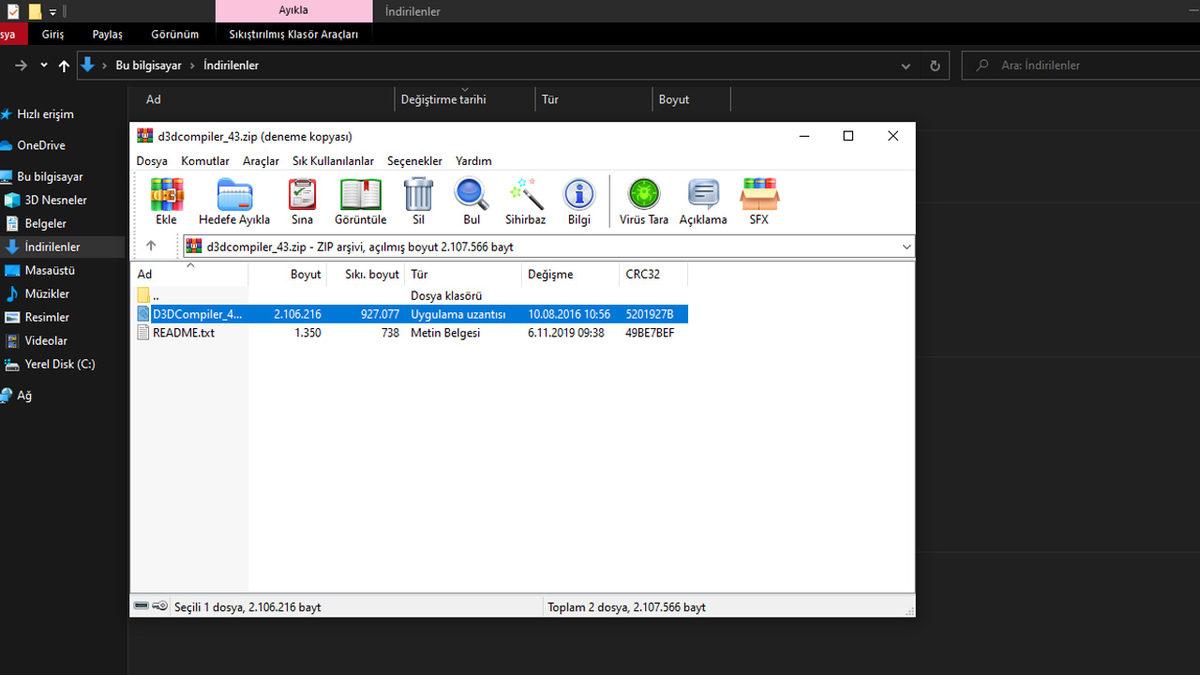Click the Sil delete tool
This screenshot has height=675, width=1200.
(418, 200)
